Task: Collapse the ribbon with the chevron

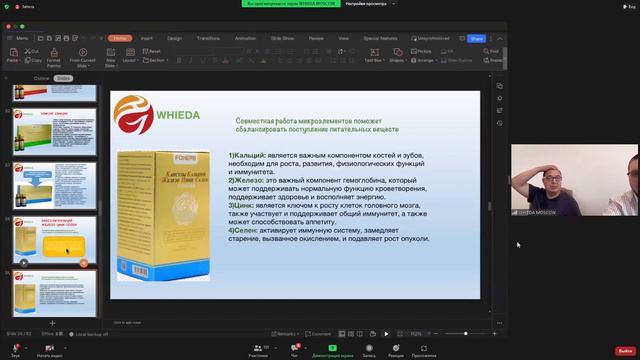Action: click(x=500, y=38)
